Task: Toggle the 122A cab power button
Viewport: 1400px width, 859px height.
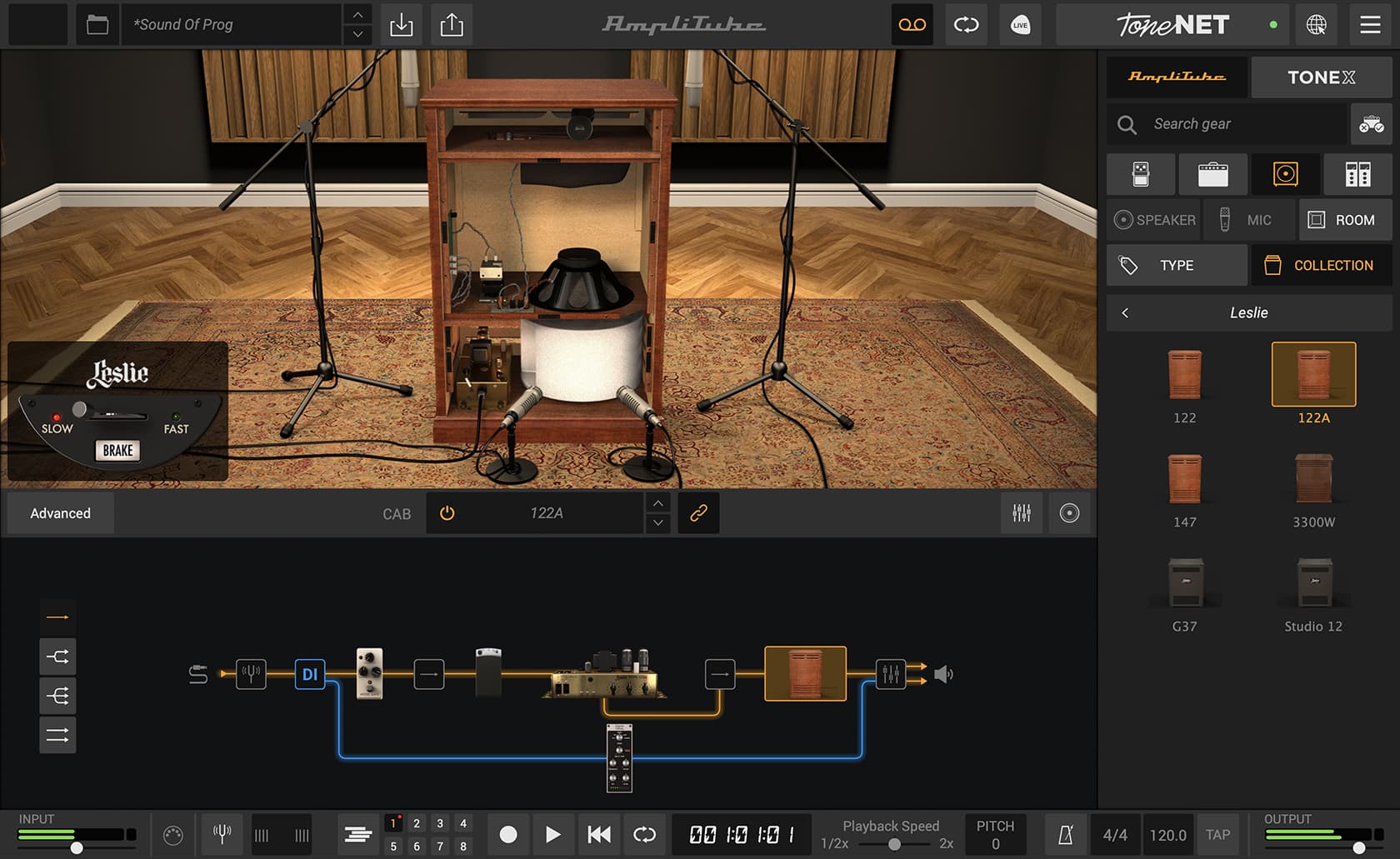Action: pyautogui.click(x=447, y=513)
